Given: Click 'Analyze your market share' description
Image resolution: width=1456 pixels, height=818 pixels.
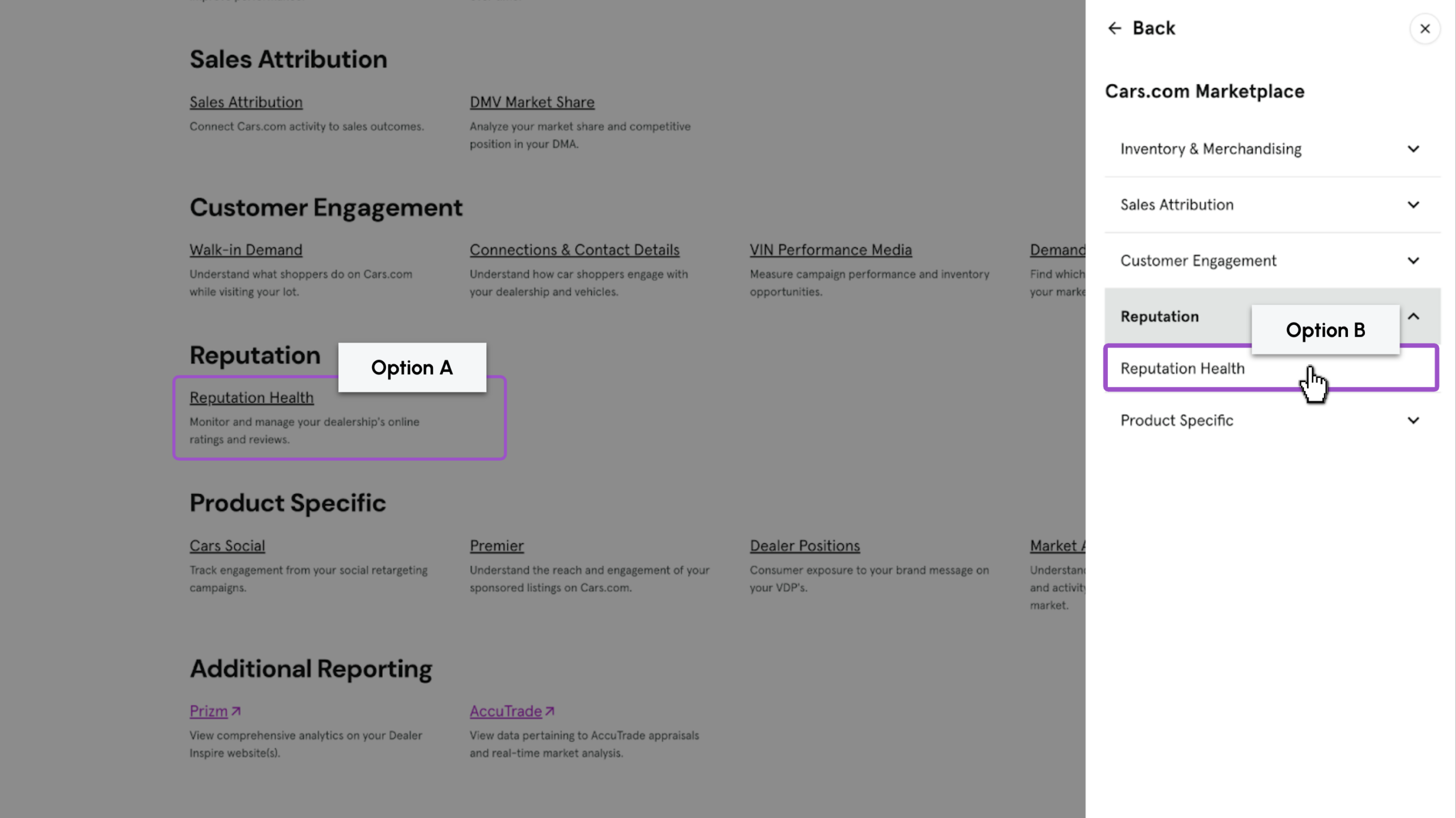Looking at the screenshot, I should 580,135.
